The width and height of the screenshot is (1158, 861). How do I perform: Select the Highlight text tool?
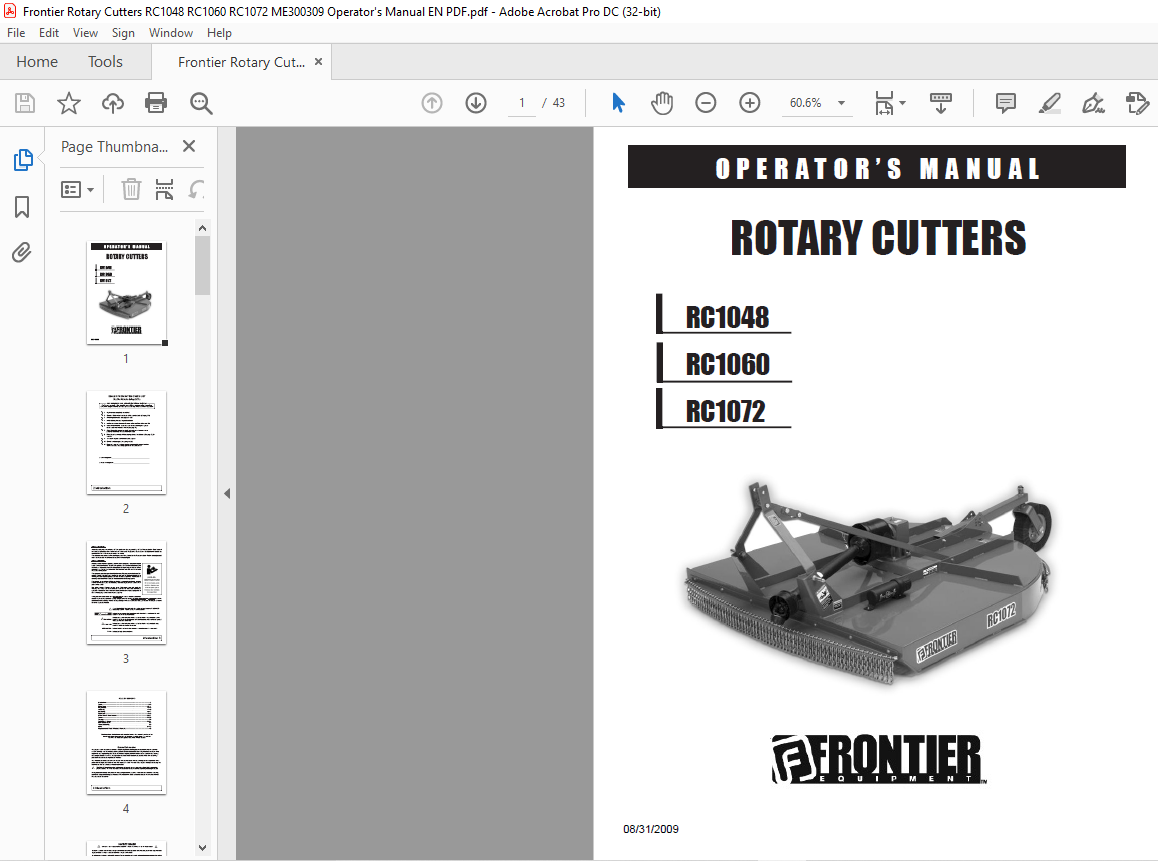(x=1049, y=103)
